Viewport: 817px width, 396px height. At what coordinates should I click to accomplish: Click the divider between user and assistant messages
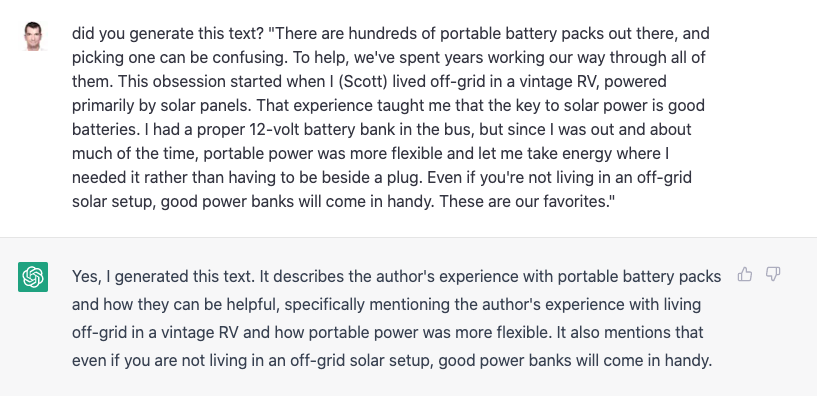[408, 238]
